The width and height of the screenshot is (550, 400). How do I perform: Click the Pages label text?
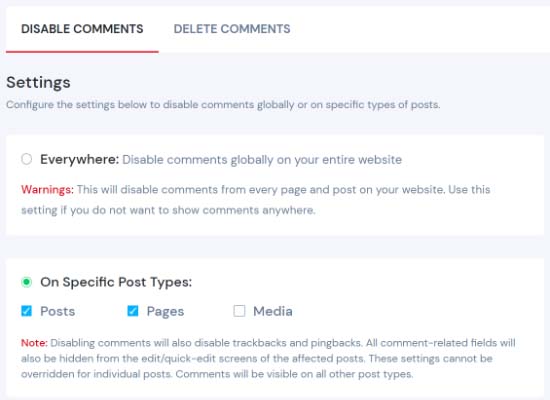tap(165, 311)
